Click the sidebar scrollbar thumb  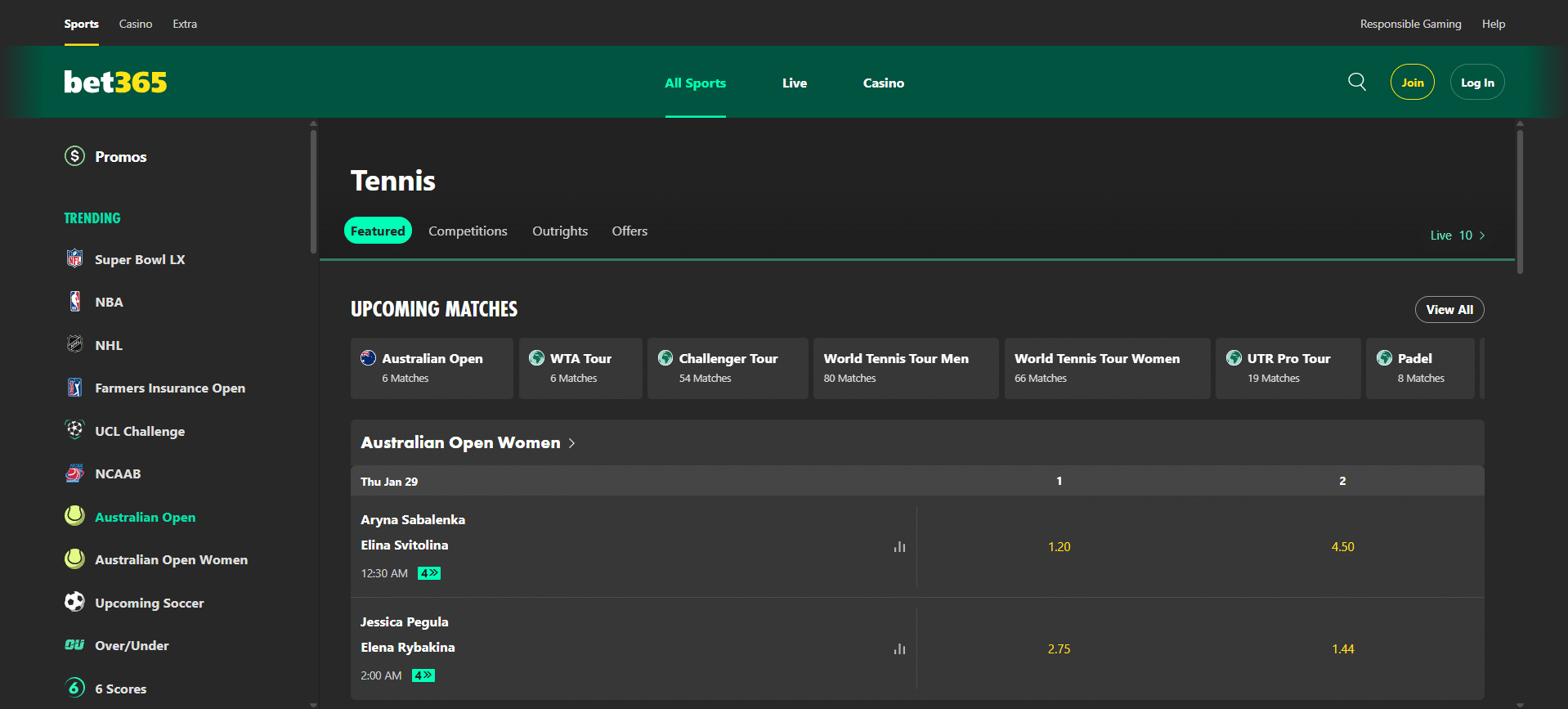point(313,191)
